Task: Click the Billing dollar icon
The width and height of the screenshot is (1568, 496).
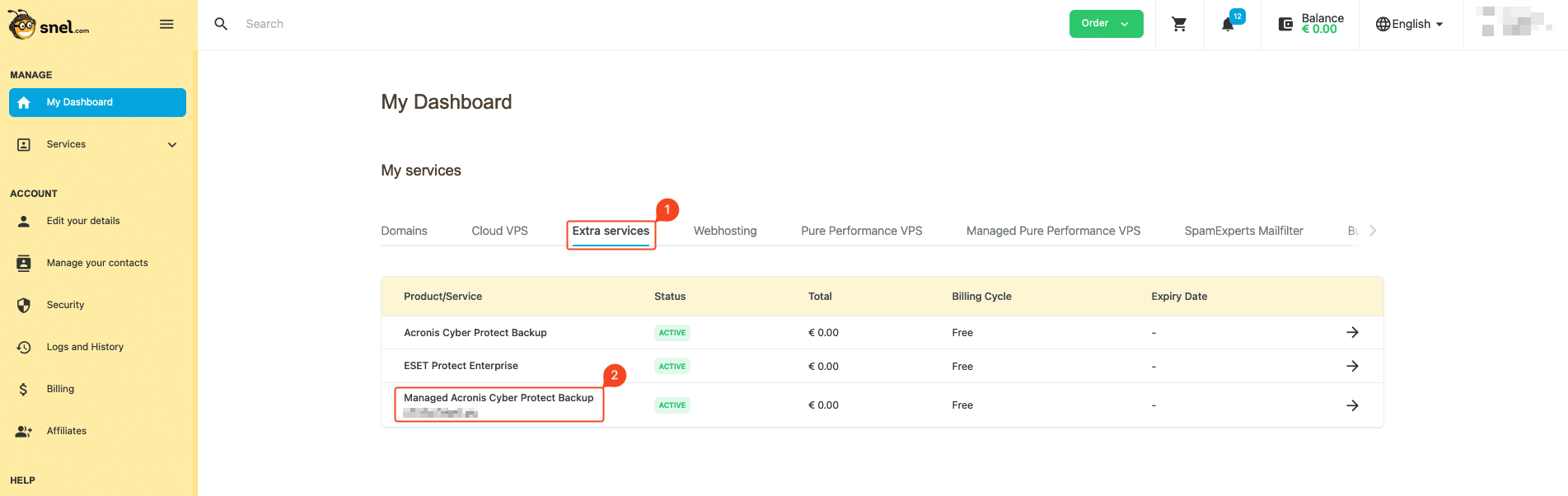Action: coord(24,389)
